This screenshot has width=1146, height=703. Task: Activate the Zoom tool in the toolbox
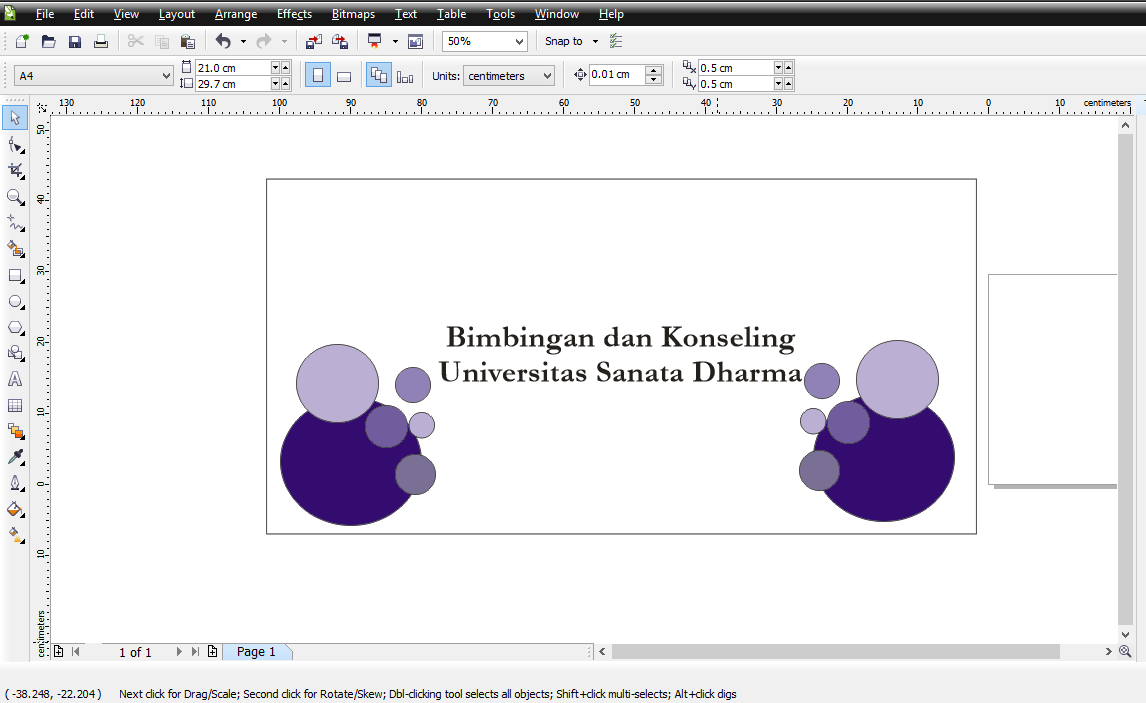pos(15,197)
